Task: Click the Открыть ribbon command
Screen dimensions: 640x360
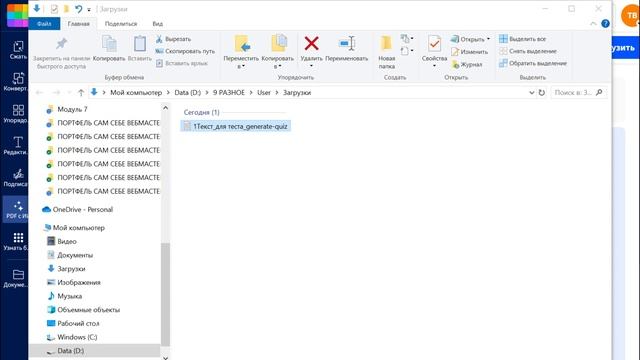Action: coord(470,39)
